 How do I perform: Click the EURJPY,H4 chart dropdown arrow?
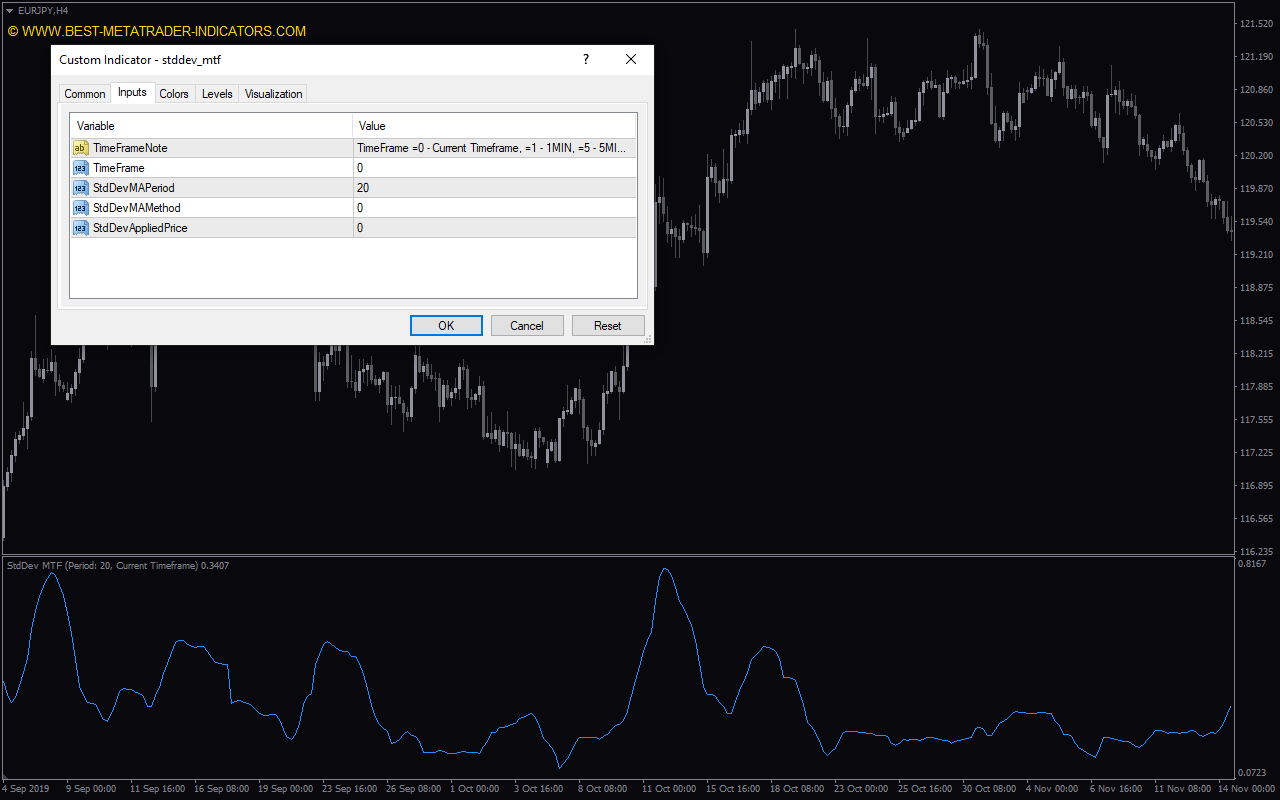9,10
